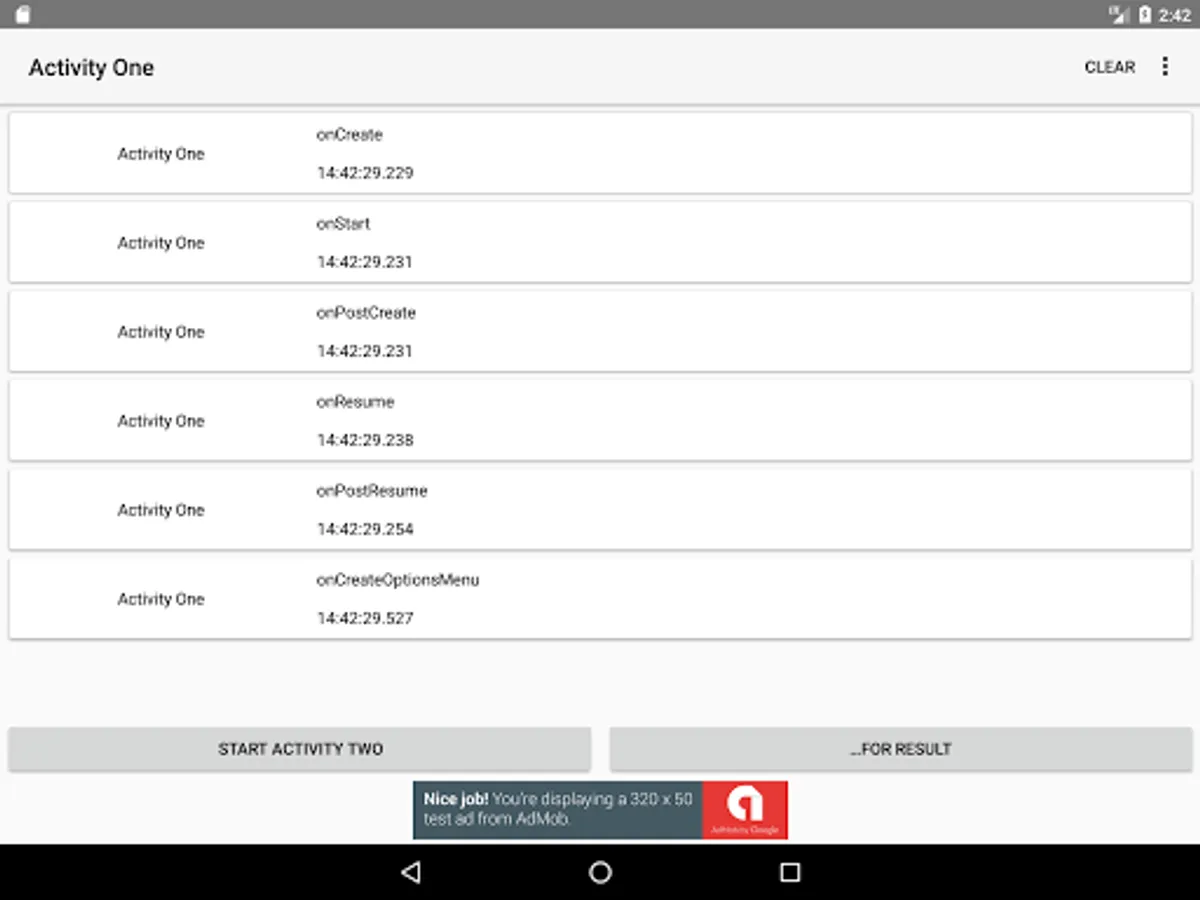Select the onStart log entry
Image resolution: width=1200 pixels, height=900 pixels.
point(600,241)
